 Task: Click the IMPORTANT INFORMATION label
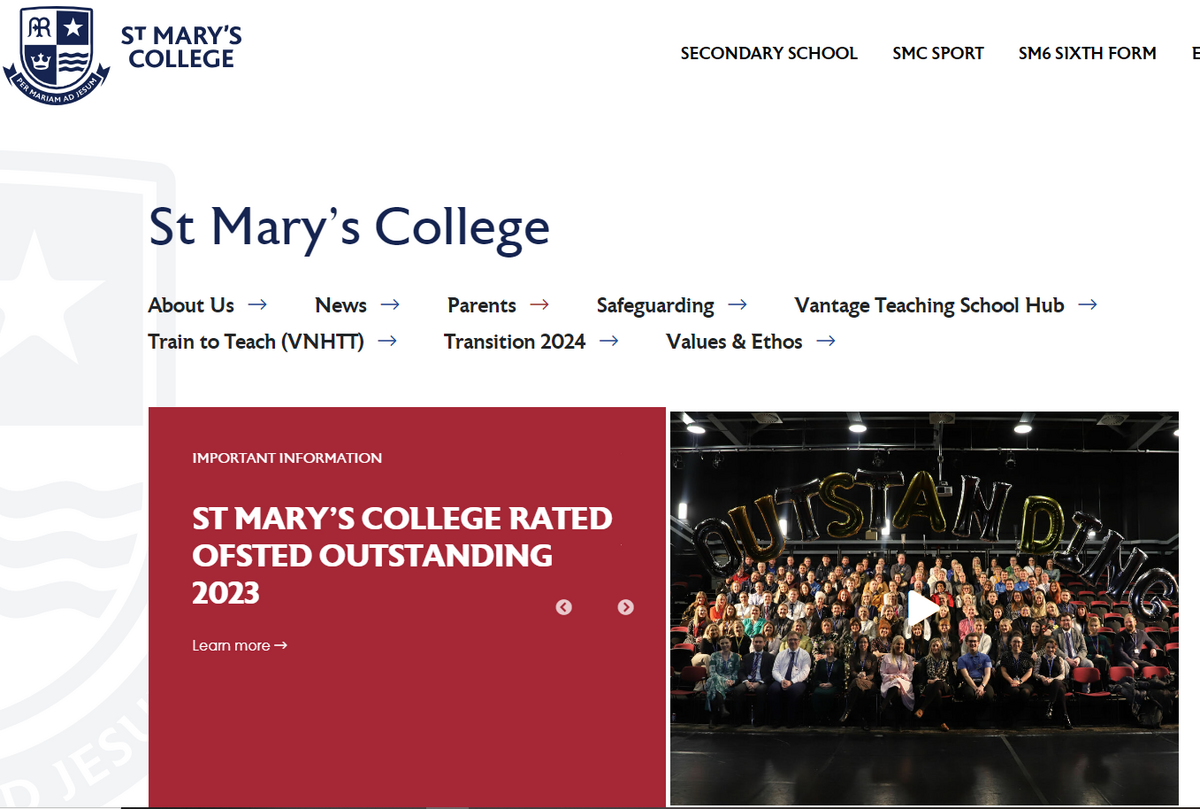tap(287, 457)
